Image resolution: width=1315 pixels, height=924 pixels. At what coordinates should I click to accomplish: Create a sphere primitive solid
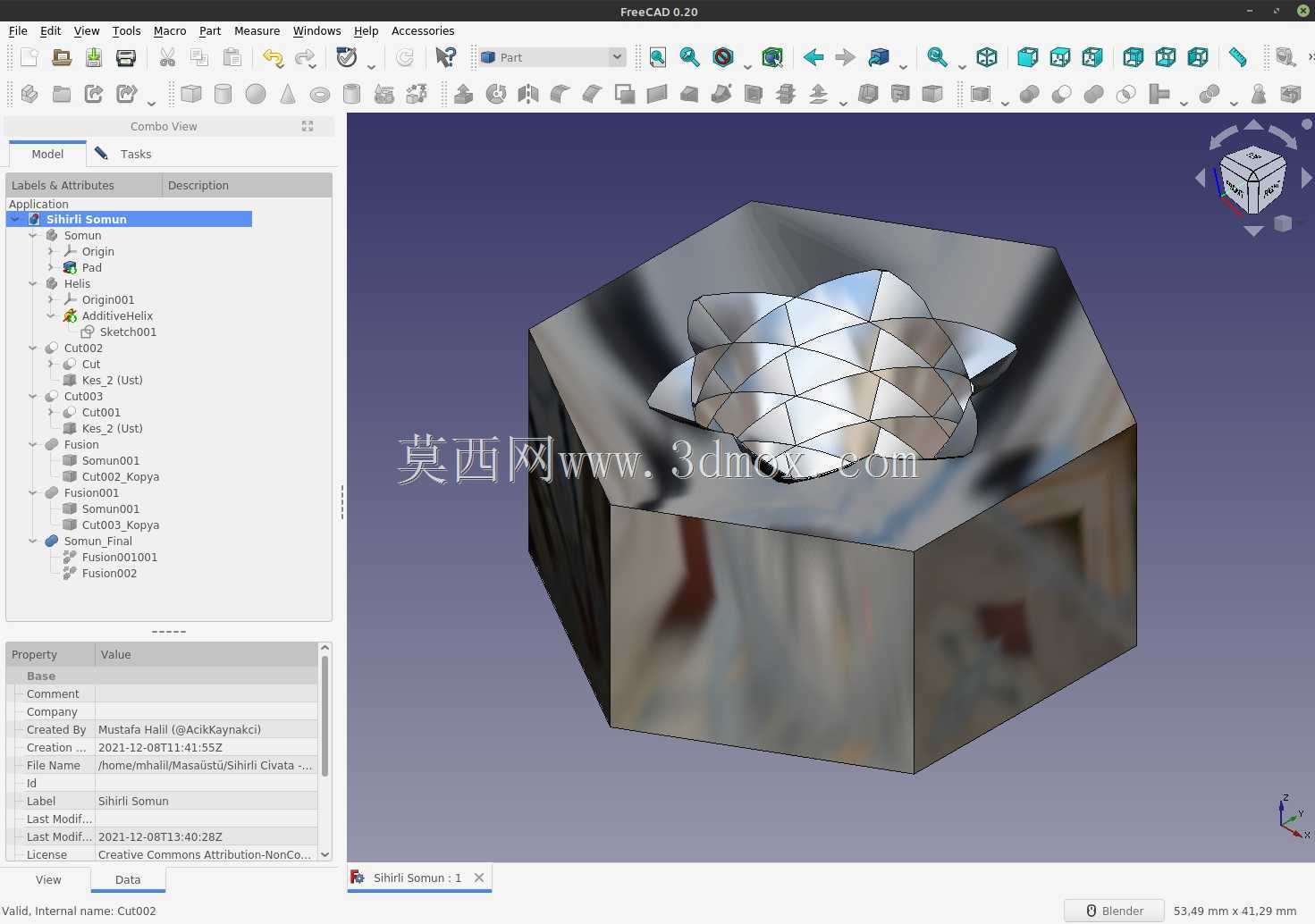coord(256,94)
